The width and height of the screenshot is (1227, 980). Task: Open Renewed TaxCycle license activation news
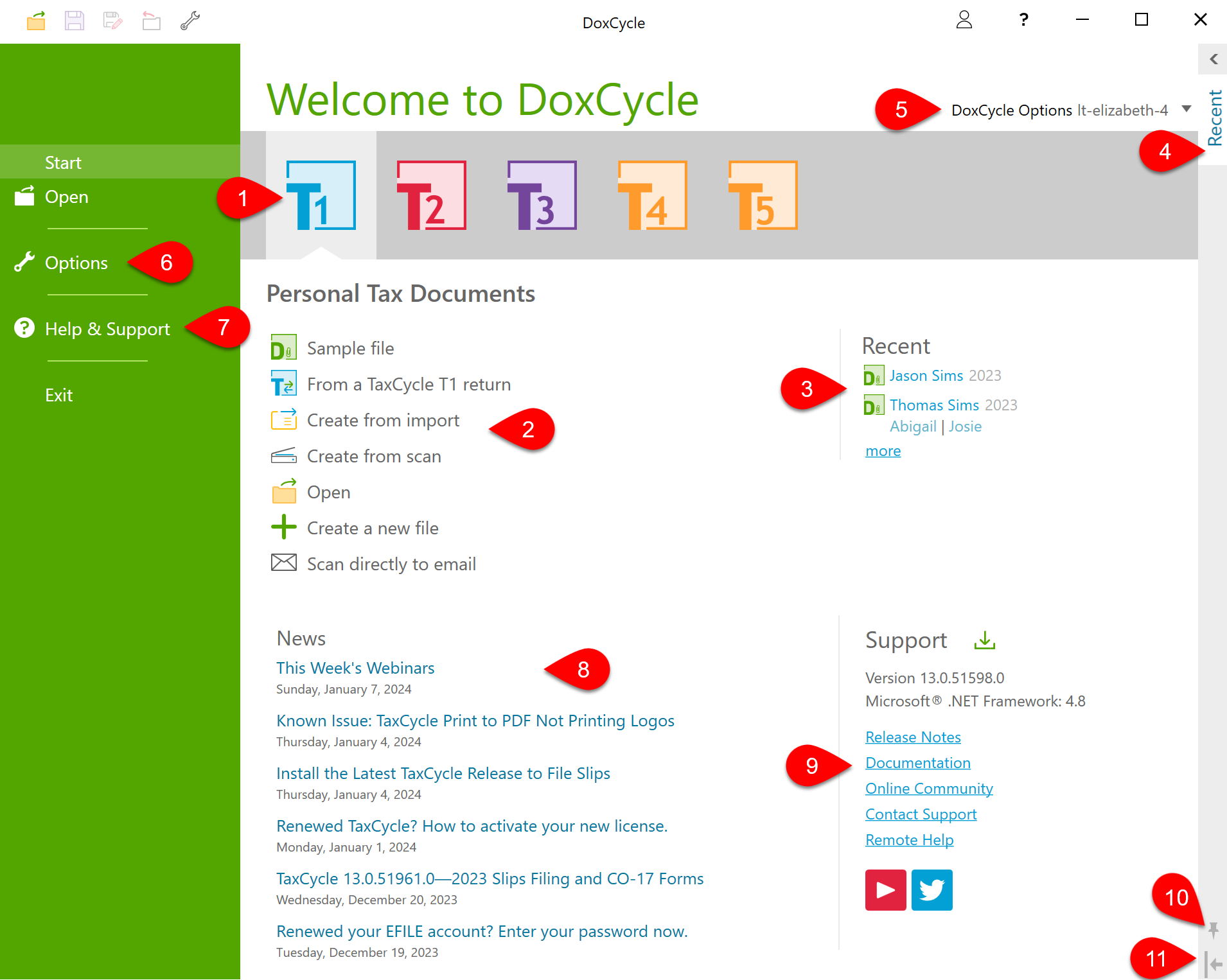472,826
